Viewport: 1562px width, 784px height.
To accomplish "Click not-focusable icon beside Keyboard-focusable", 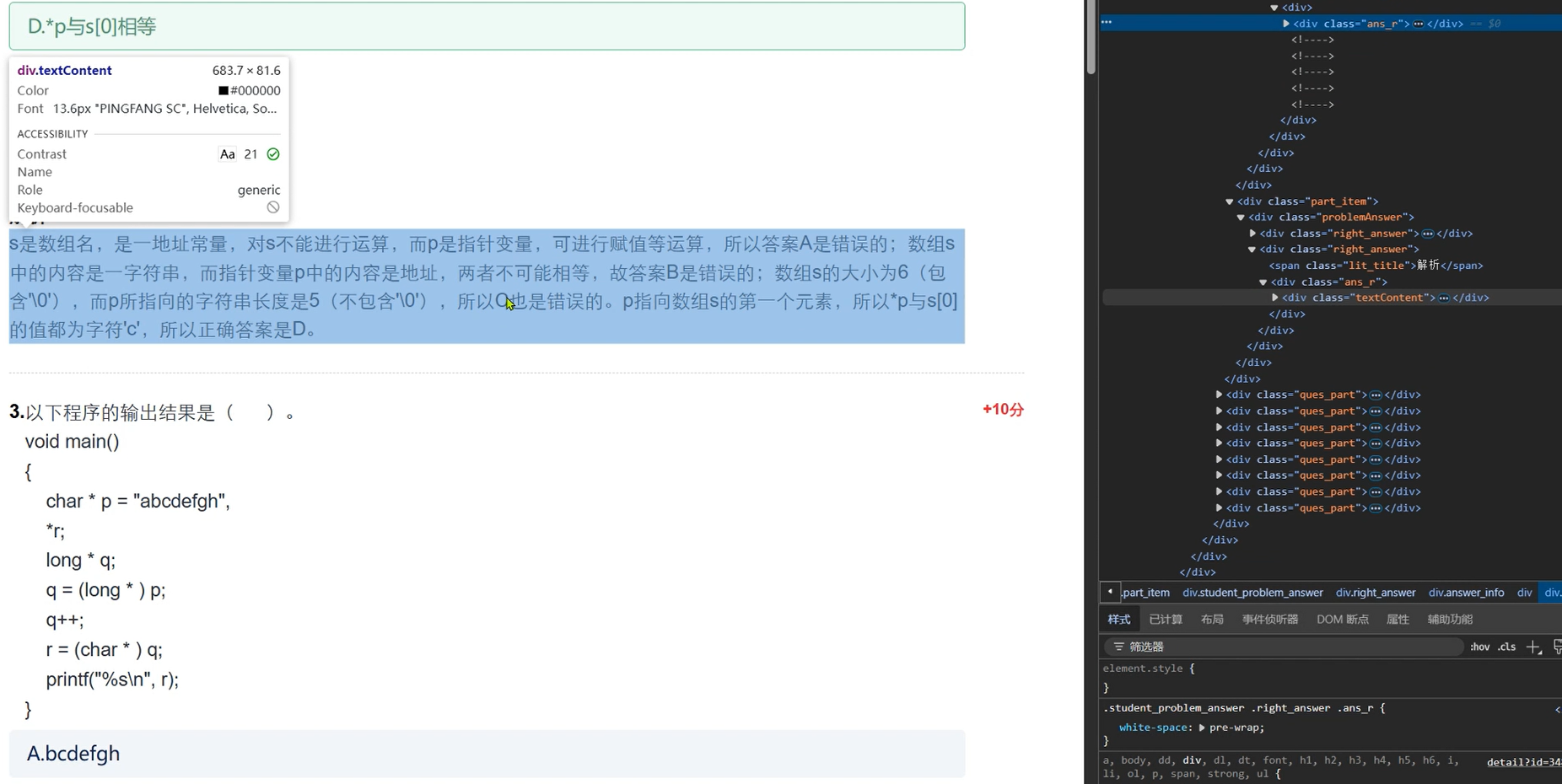I will point(273,207).
